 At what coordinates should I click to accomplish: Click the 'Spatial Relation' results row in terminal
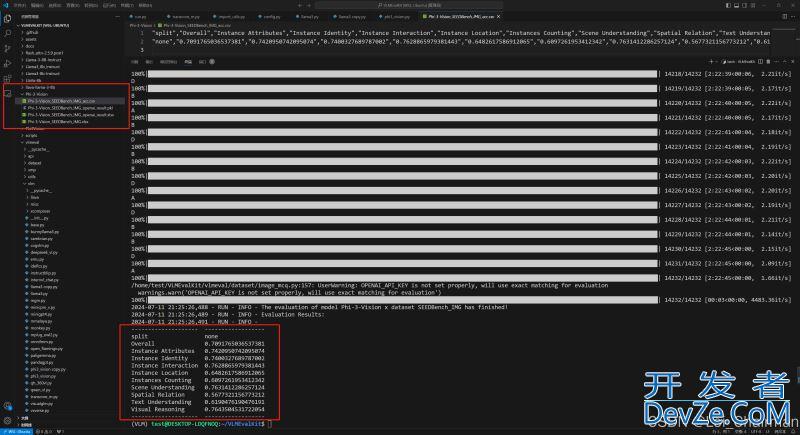pyautogui.click(x=198, y=395)
